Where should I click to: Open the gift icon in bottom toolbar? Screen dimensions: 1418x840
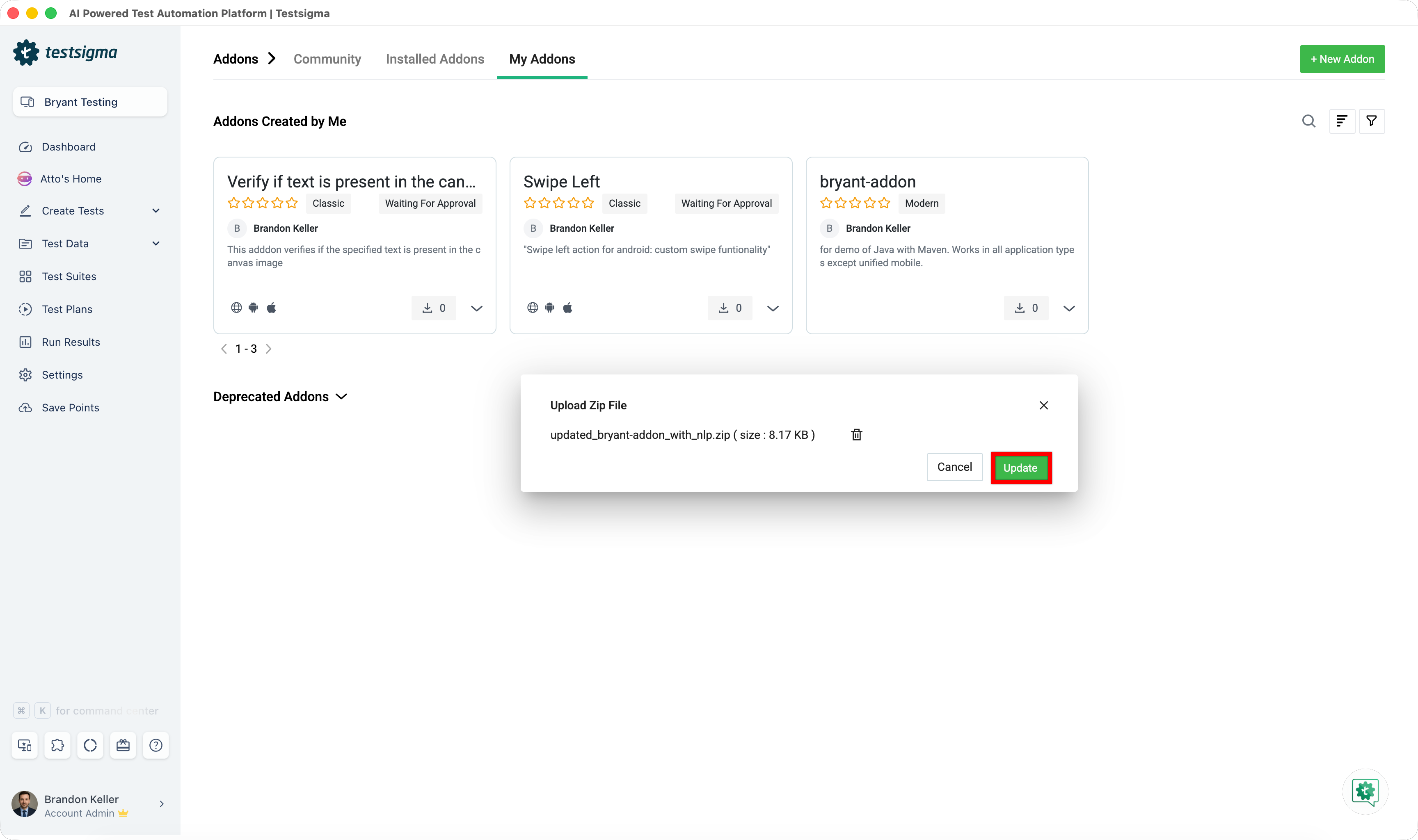pos(124,746)
